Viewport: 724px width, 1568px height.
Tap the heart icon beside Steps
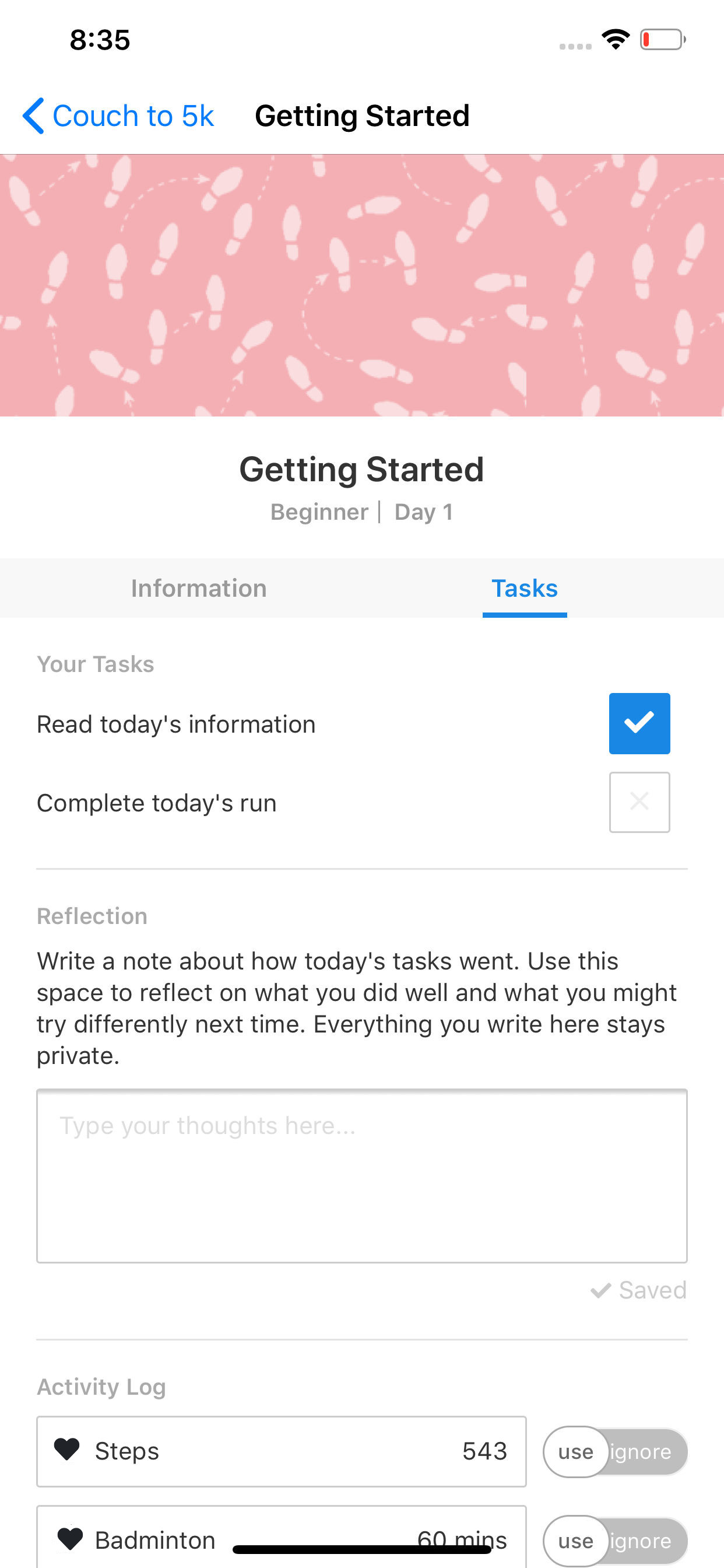(x=67, y=1450)
